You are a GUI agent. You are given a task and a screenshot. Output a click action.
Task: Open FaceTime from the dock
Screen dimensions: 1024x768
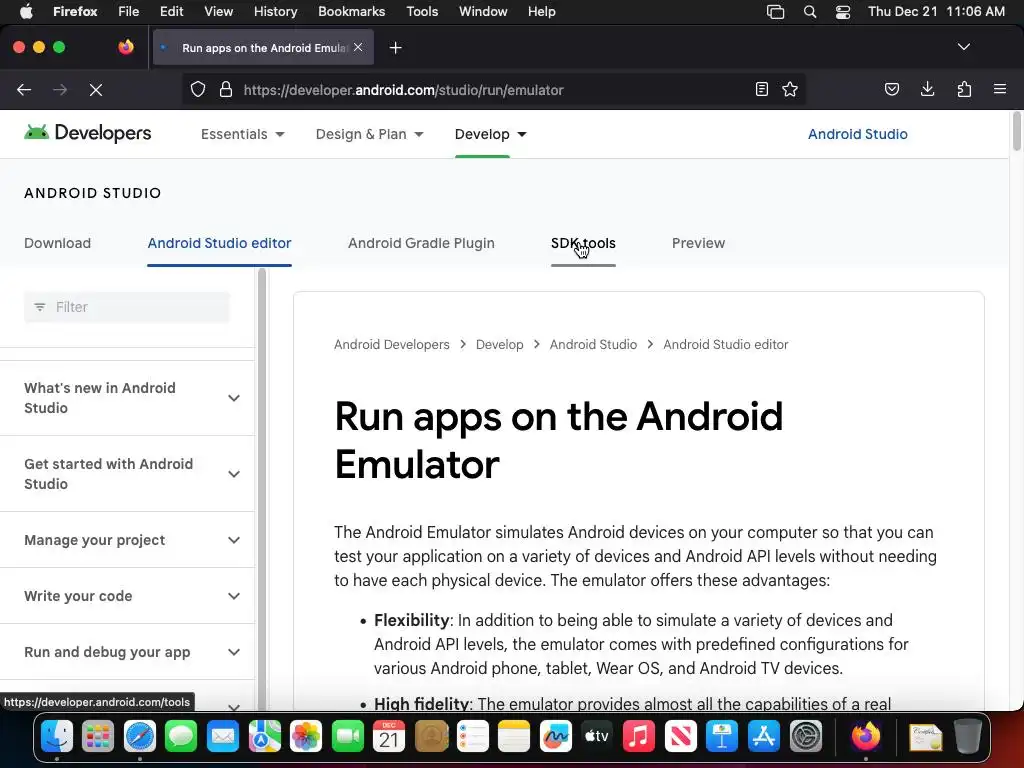coord(347,737)
